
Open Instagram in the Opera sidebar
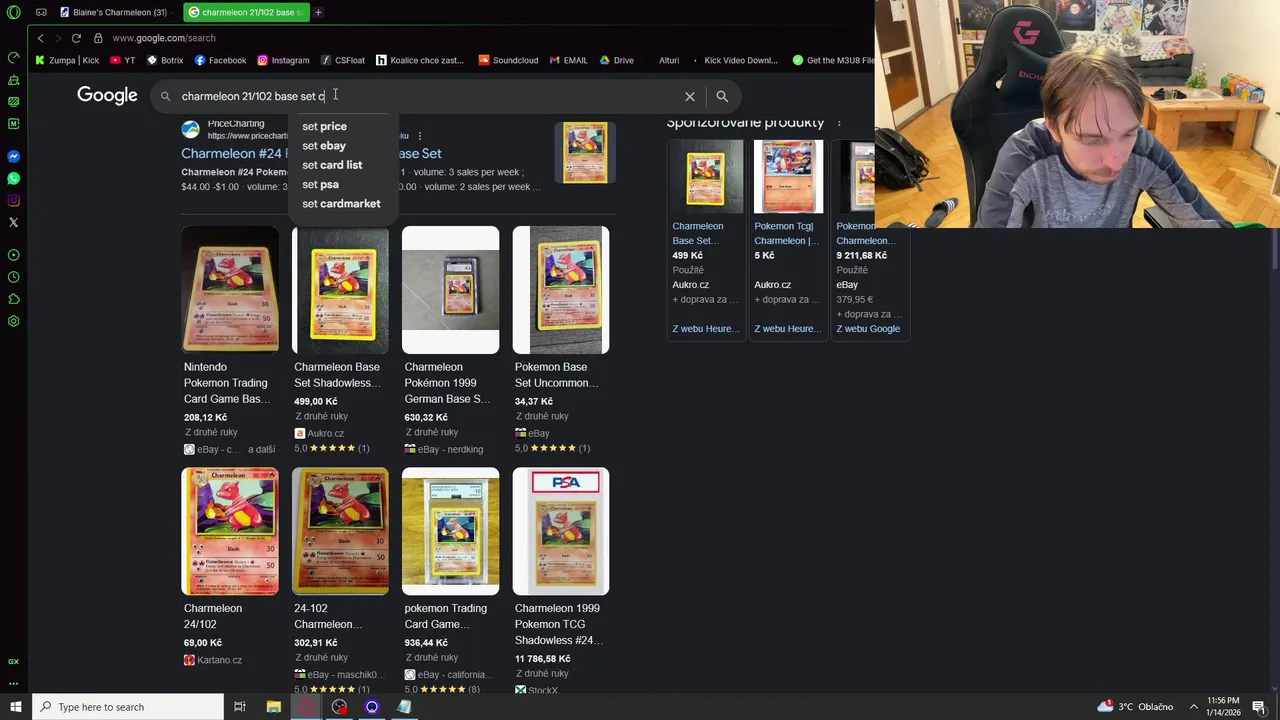click(13, 201)
